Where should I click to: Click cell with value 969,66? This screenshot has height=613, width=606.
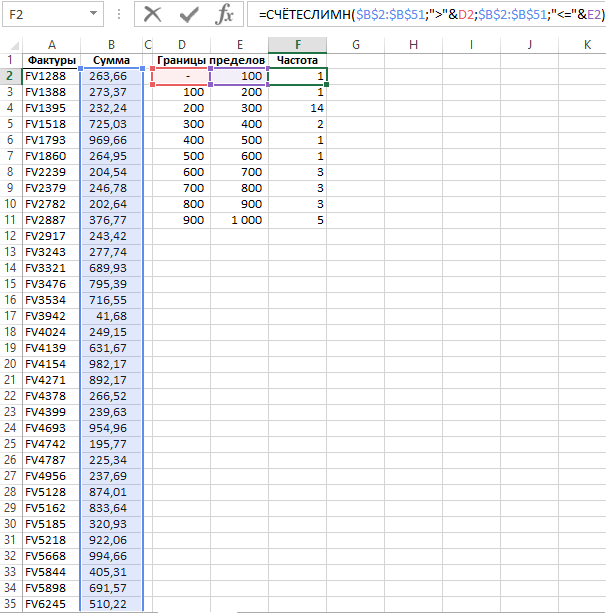111,140
